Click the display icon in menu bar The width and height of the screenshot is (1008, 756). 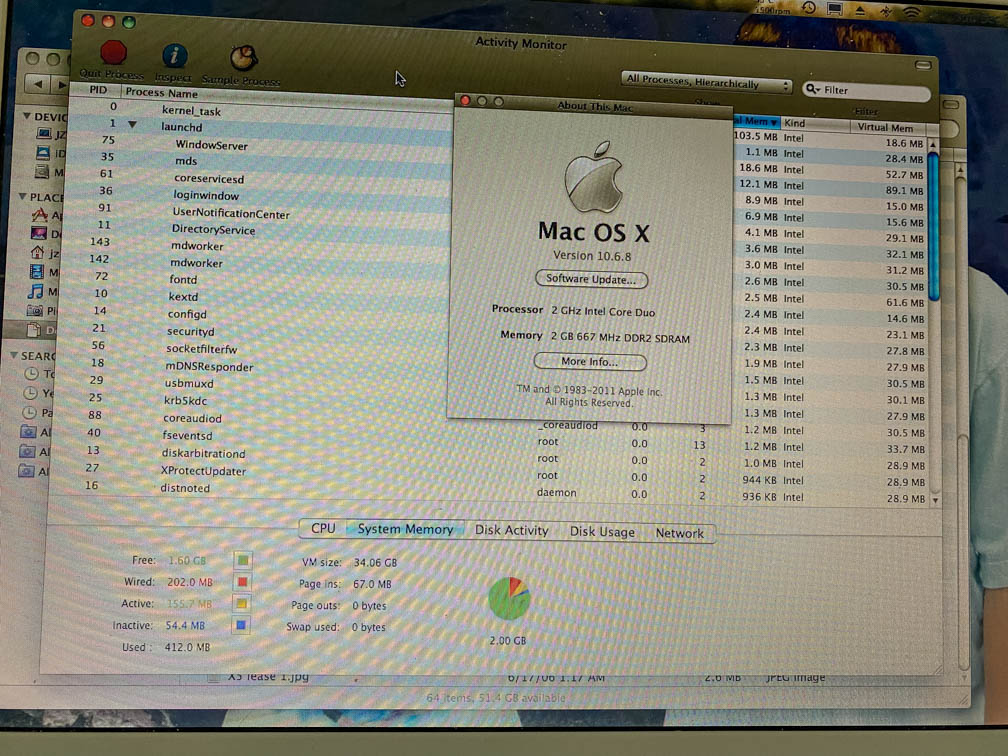click(x=834, y=8)
